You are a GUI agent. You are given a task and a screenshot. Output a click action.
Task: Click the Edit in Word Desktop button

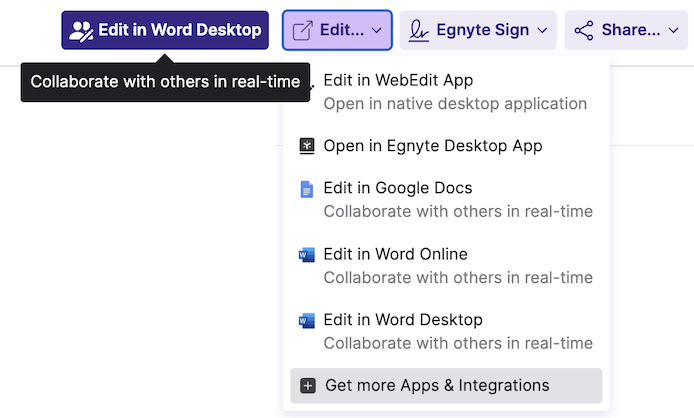[165, 30]
